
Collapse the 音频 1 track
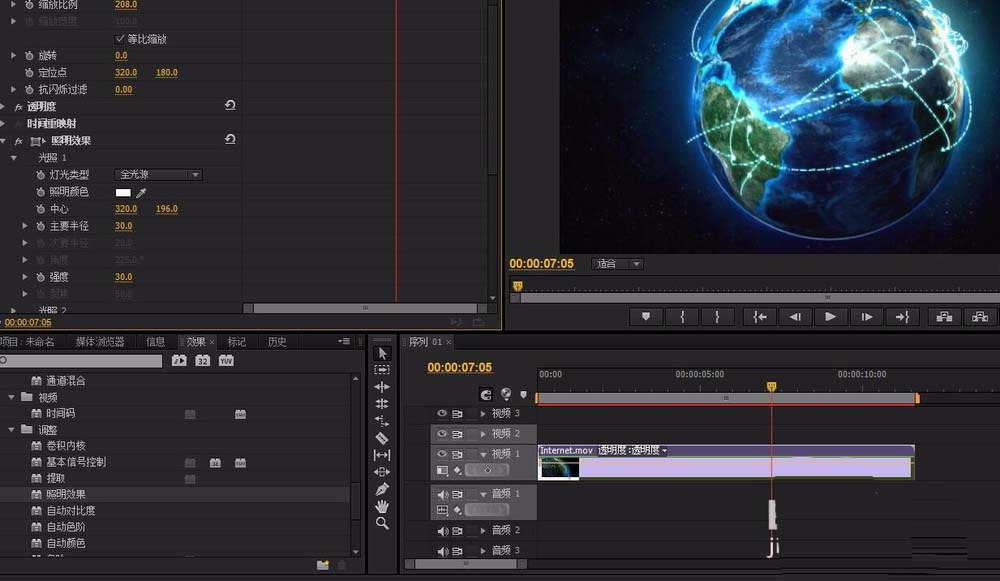pyautogui.click(x=483, y=494)
